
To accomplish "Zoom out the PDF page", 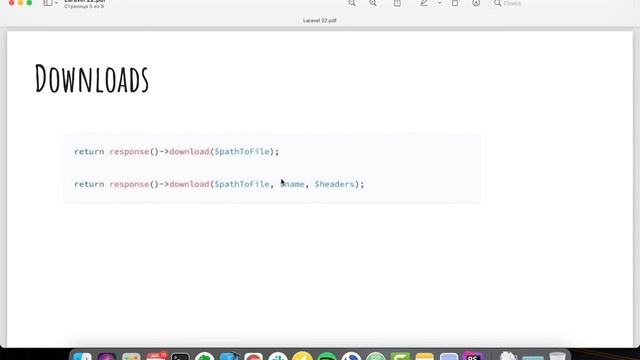I will 352,3.
